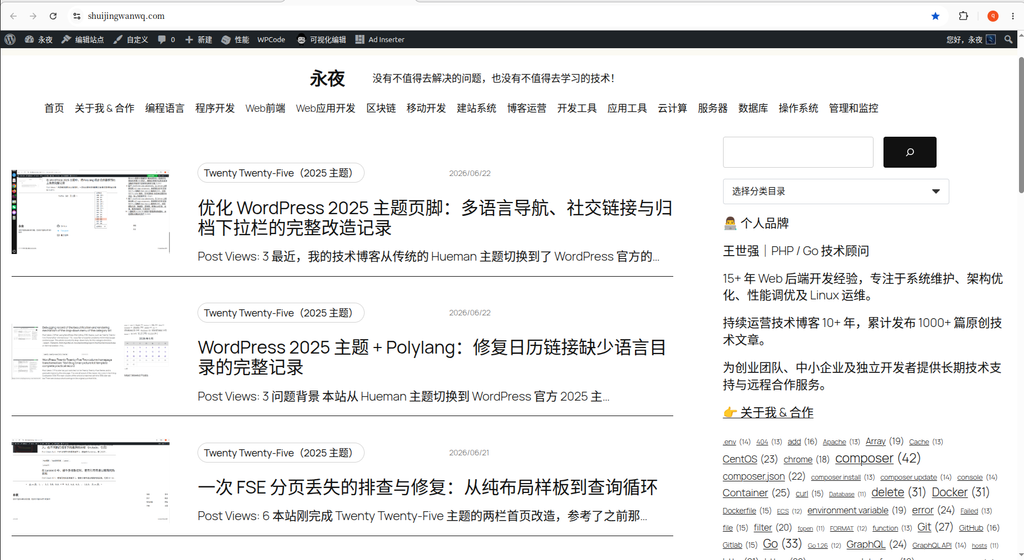1024x560 pixels.
Task: View comments bubble showing 0
Action: point(167,39)
